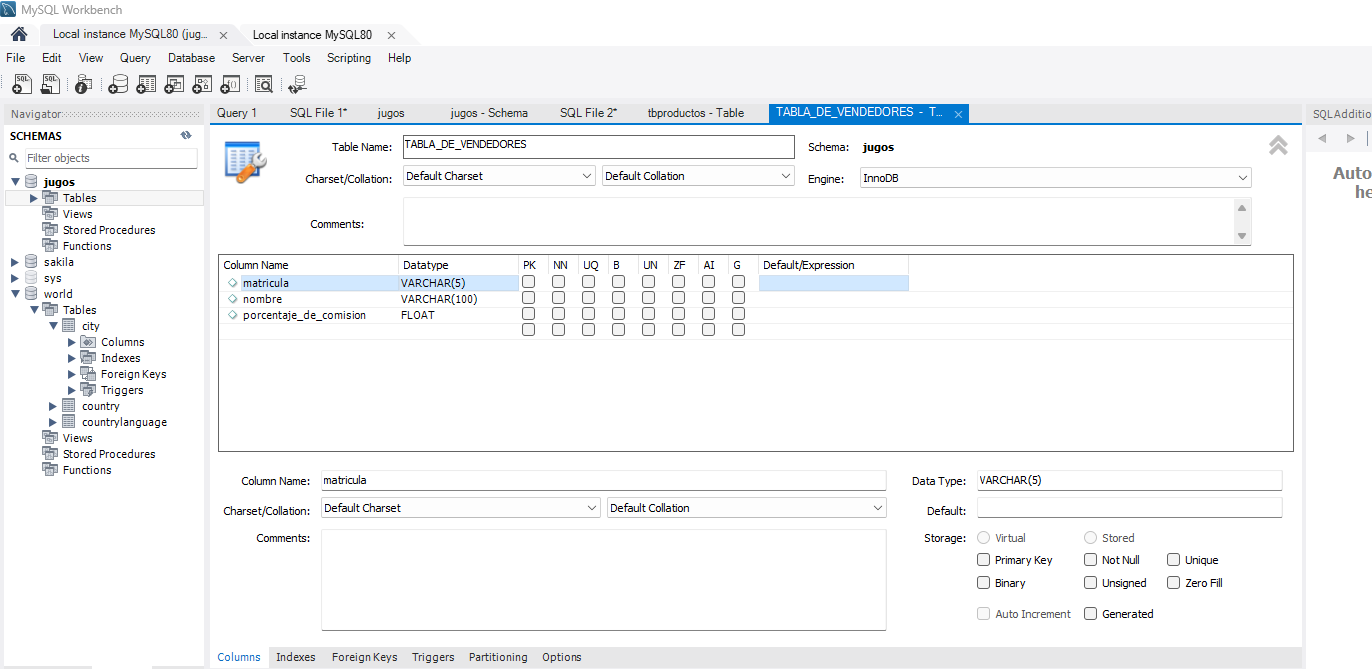
Task: Check the NN box for nombre row
Action: tap(558, 298)
